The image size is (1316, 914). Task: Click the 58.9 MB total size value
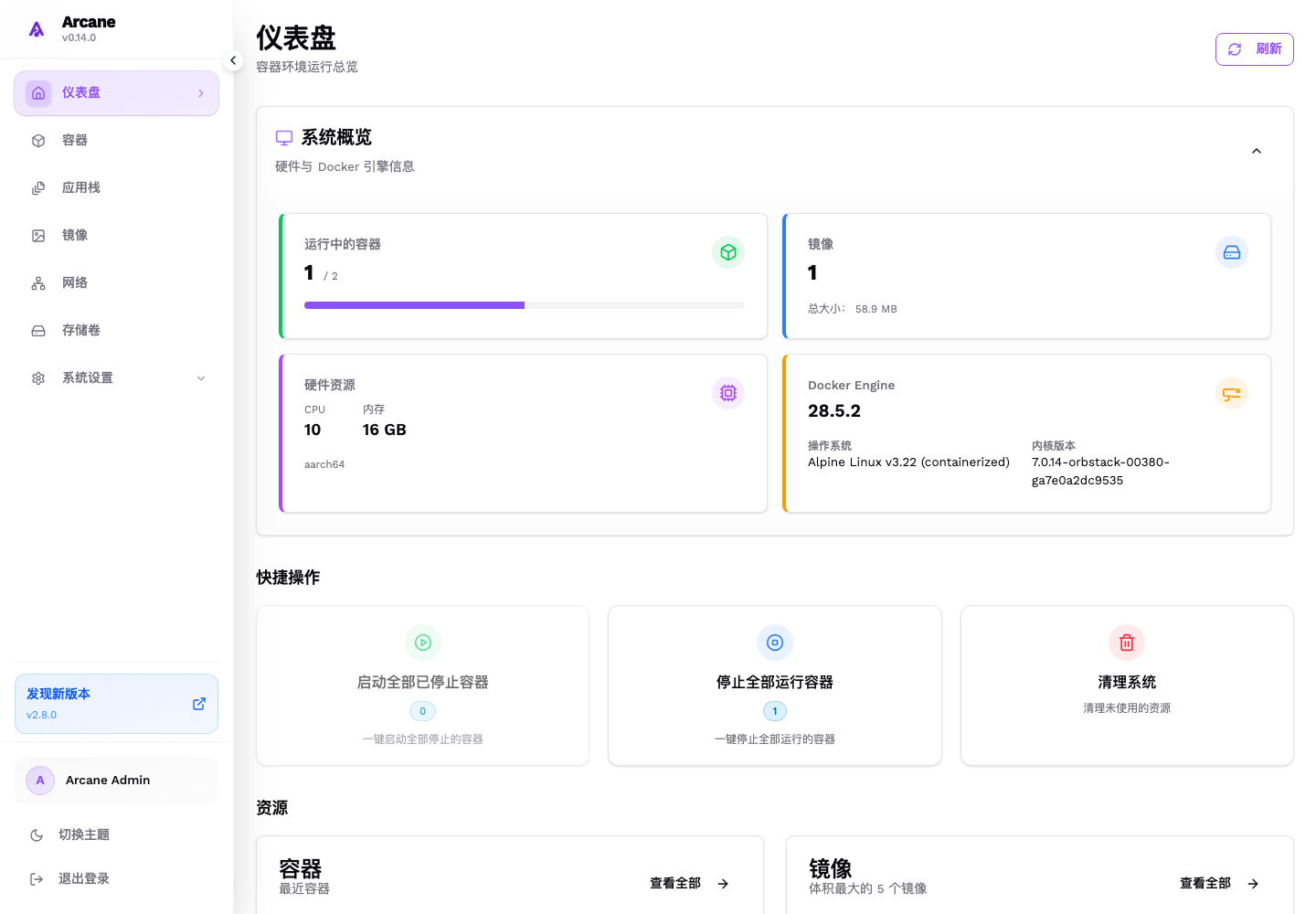pyautogui.click(x=876, y=310)
